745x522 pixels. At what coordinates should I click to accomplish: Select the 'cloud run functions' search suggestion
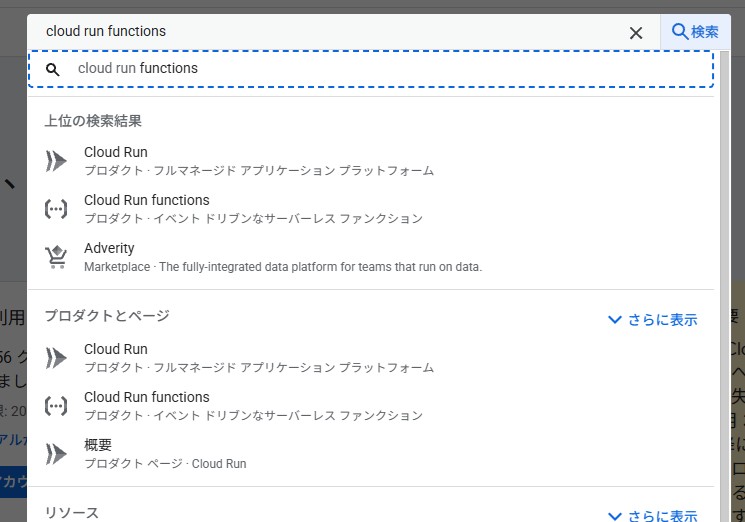point(138,69)
